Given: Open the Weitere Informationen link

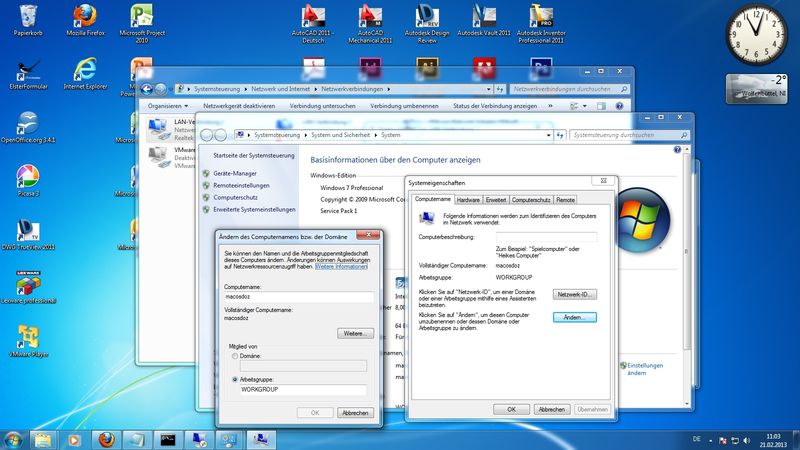Looking at the screenshot, I should tap(341, 267).
